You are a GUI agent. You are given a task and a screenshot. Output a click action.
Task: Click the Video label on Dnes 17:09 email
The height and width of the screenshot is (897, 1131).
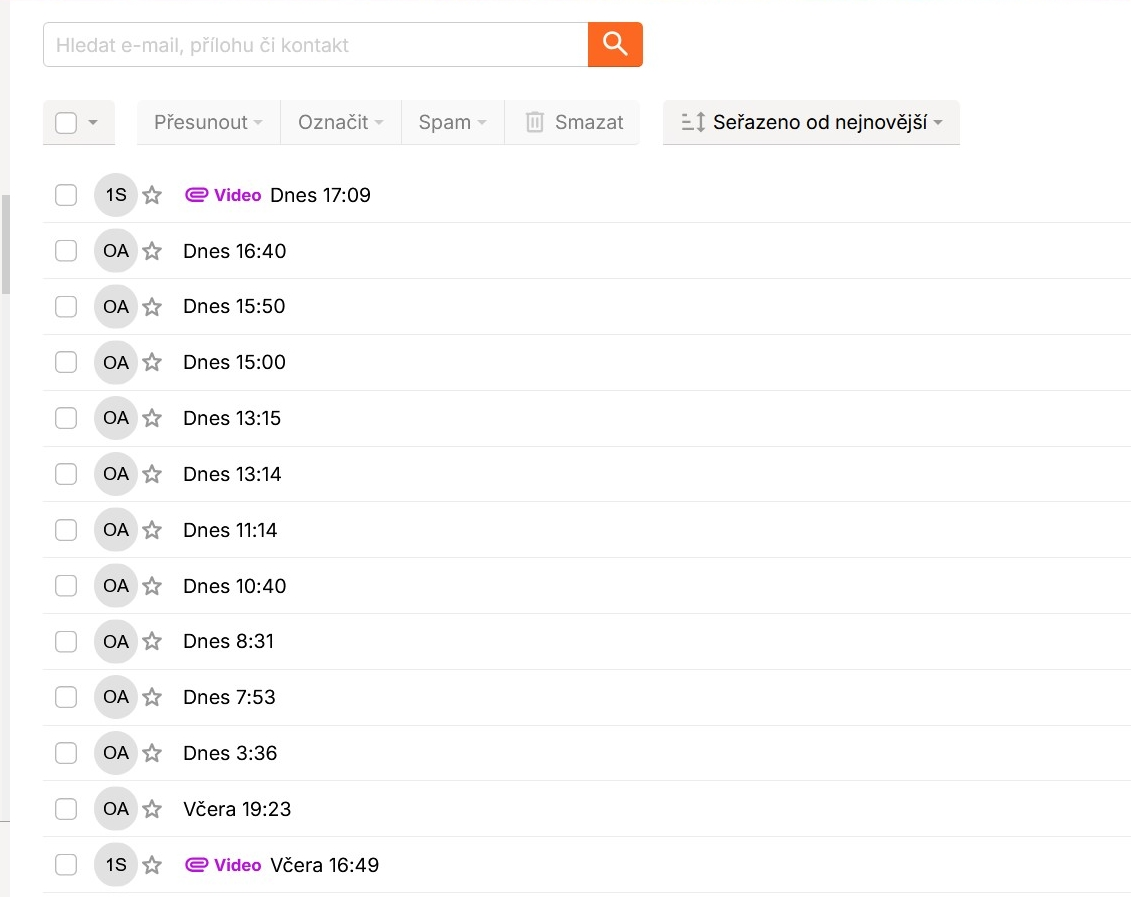(x=237, y=195)
